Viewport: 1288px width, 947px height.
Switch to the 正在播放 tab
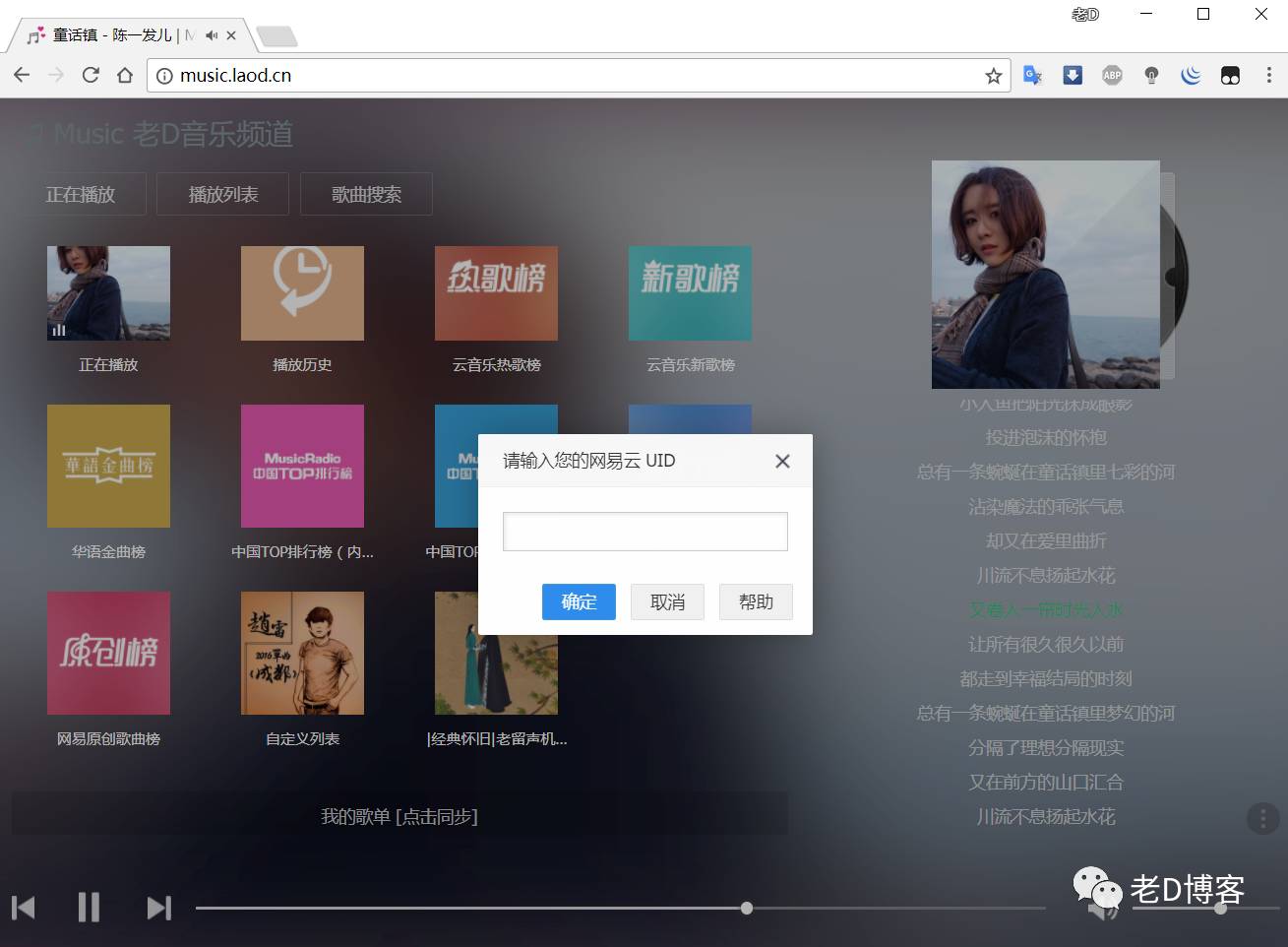tap(80, 195)
